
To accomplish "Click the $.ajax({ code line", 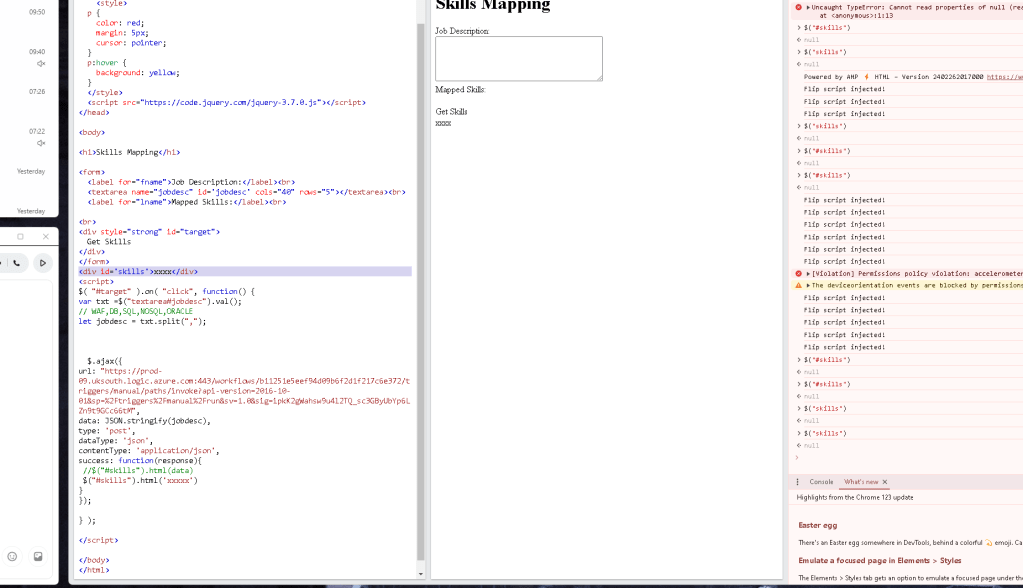I will [x=104, y=361].
